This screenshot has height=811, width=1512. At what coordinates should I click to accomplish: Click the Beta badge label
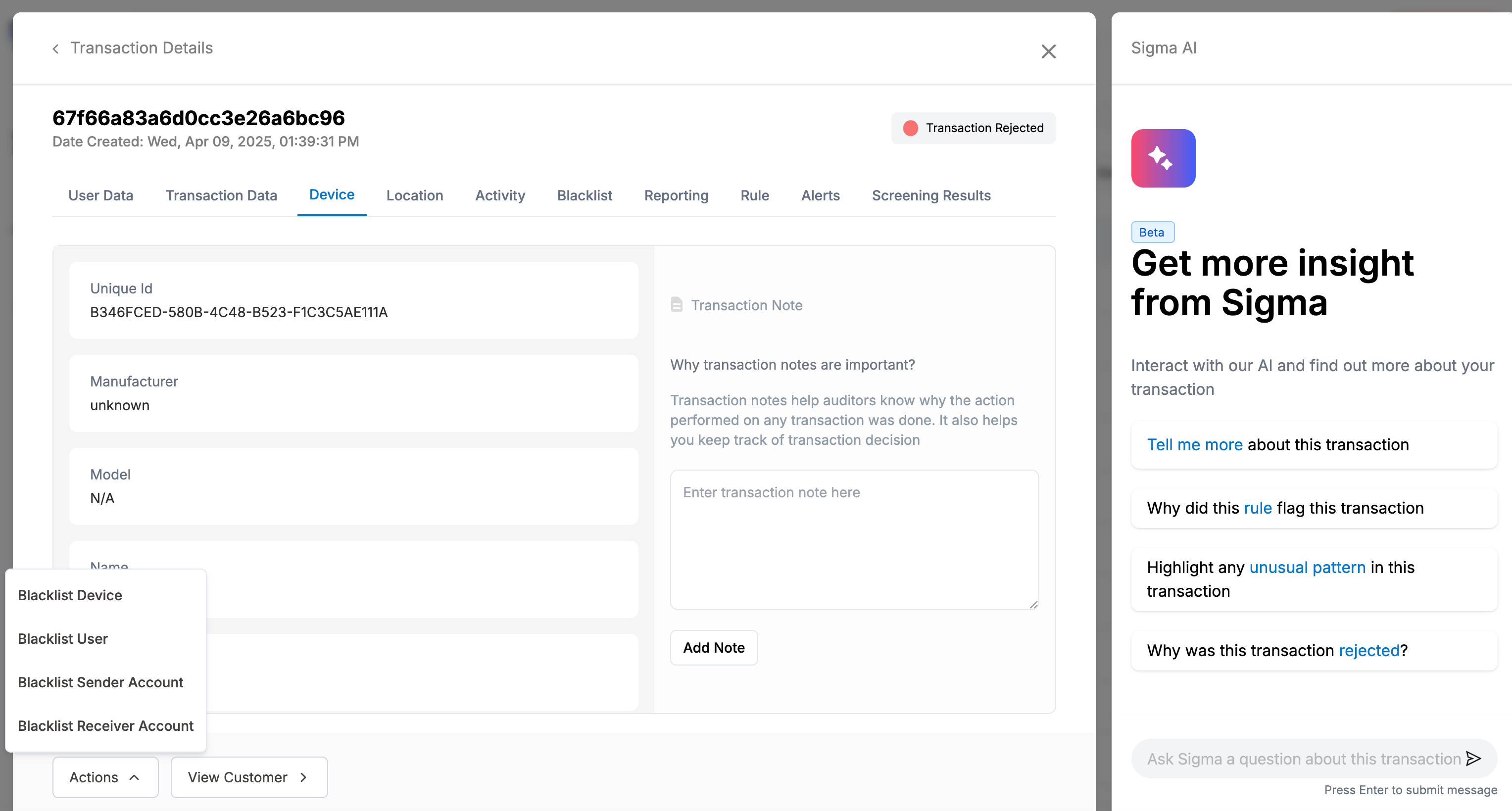[x=1152, y=232]
